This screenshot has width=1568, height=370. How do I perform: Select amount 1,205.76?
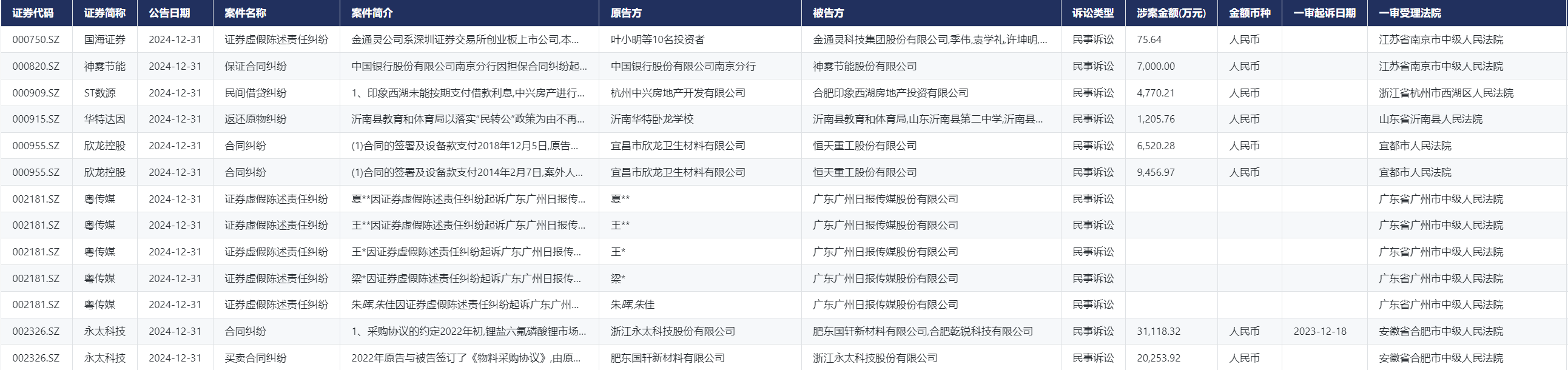1156,119
